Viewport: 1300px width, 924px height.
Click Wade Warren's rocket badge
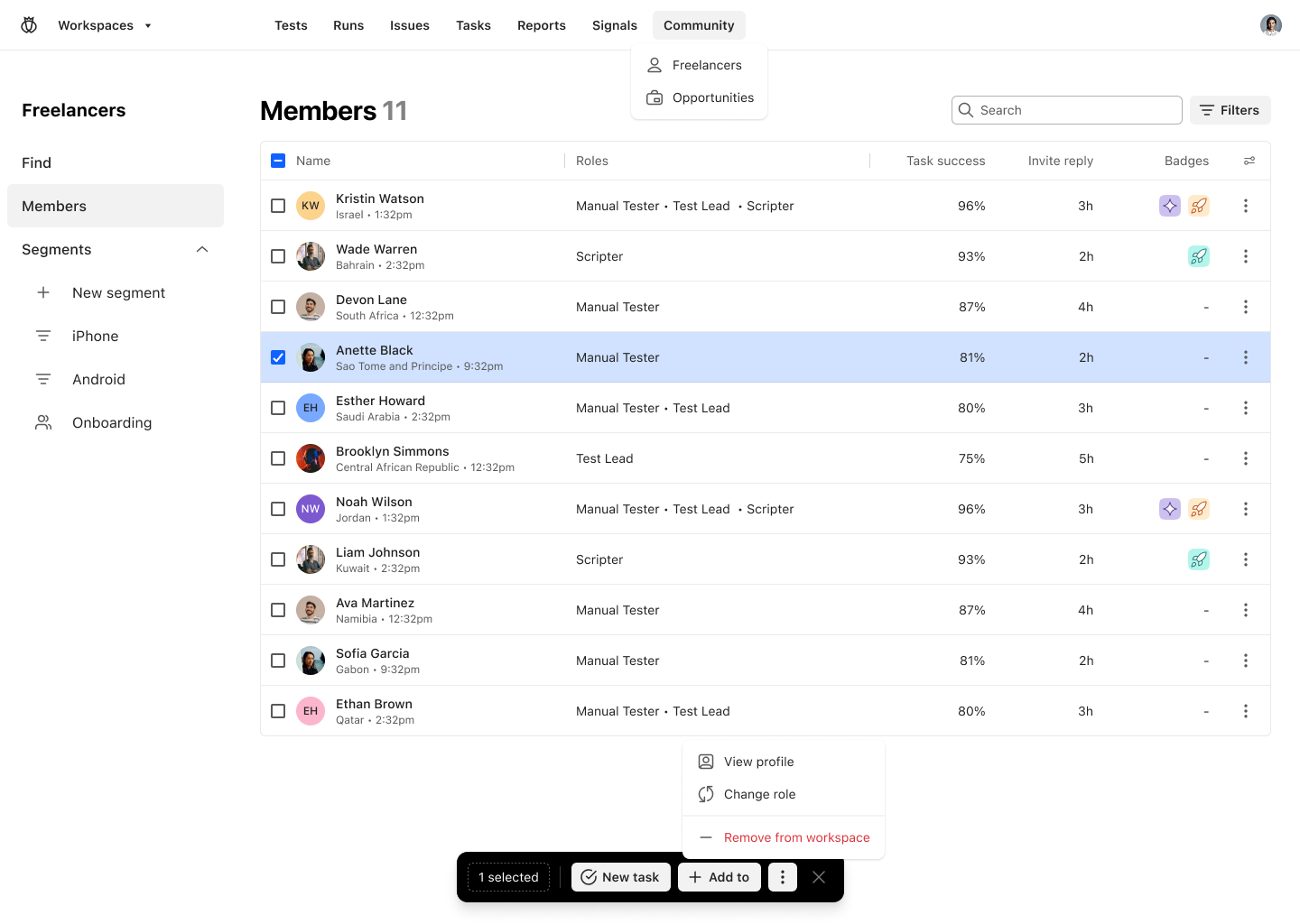[1199, 255]
